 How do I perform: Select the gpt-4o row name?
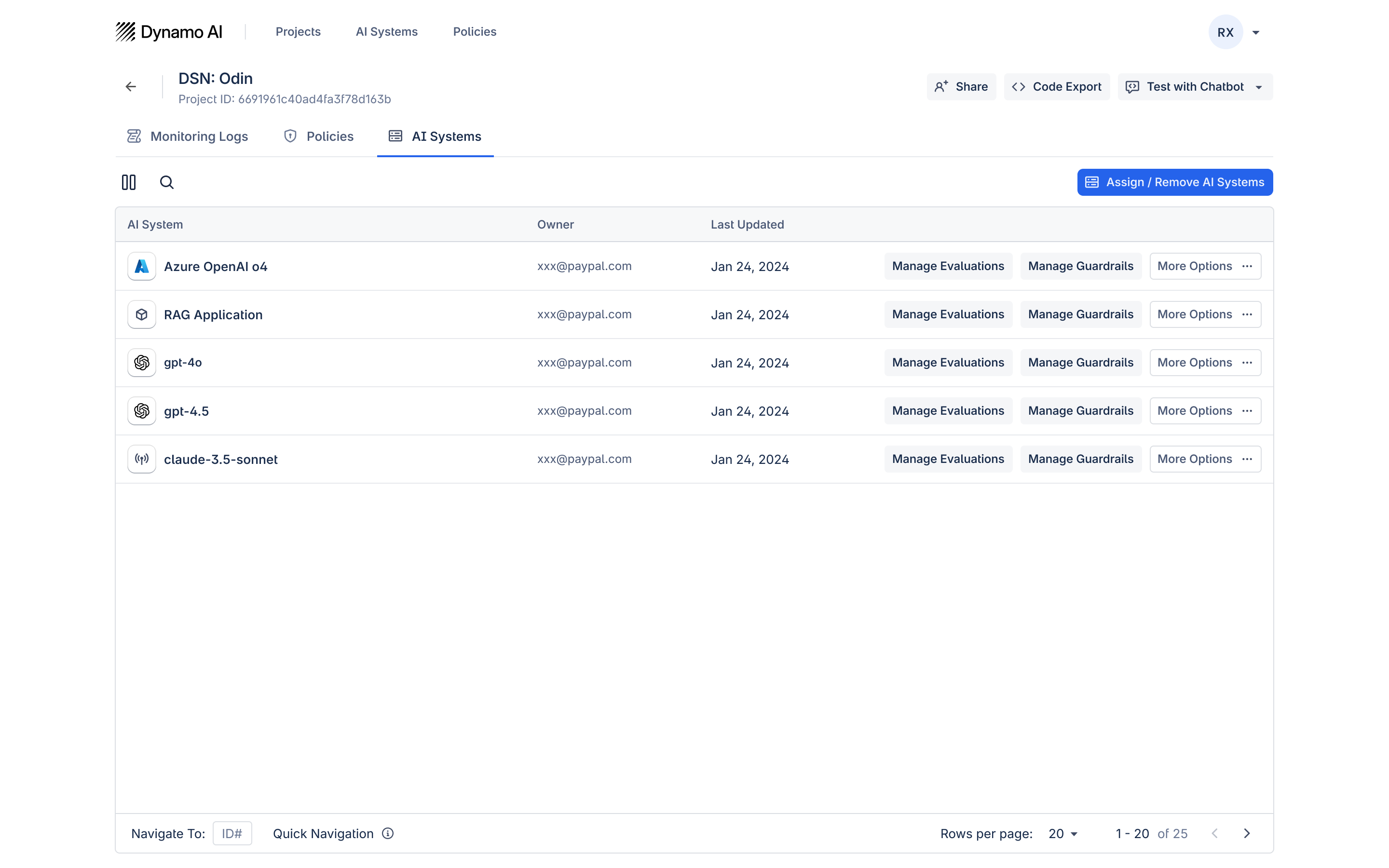point(182,363)
